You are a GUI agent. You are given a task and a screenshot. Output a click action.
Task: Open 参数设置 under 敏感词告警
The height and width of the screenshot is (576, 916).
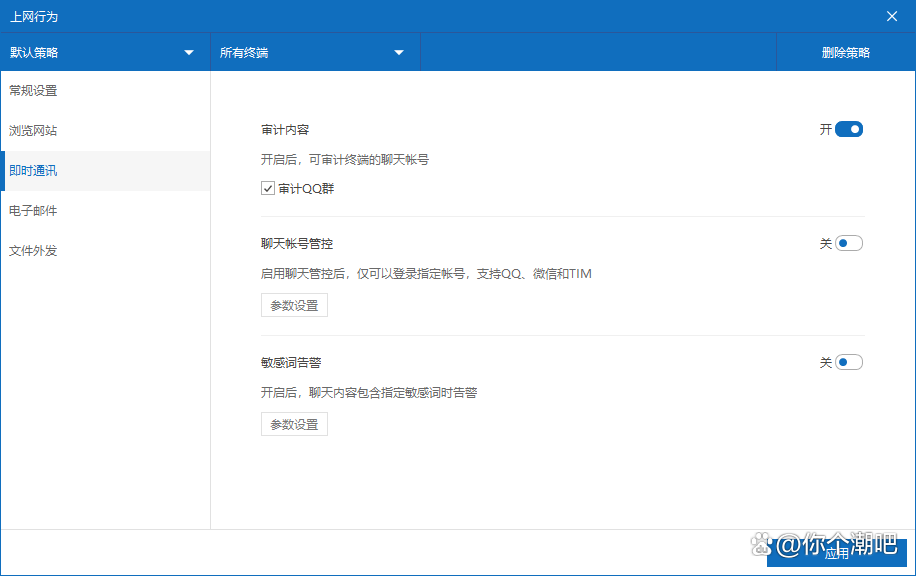(294, 424)
